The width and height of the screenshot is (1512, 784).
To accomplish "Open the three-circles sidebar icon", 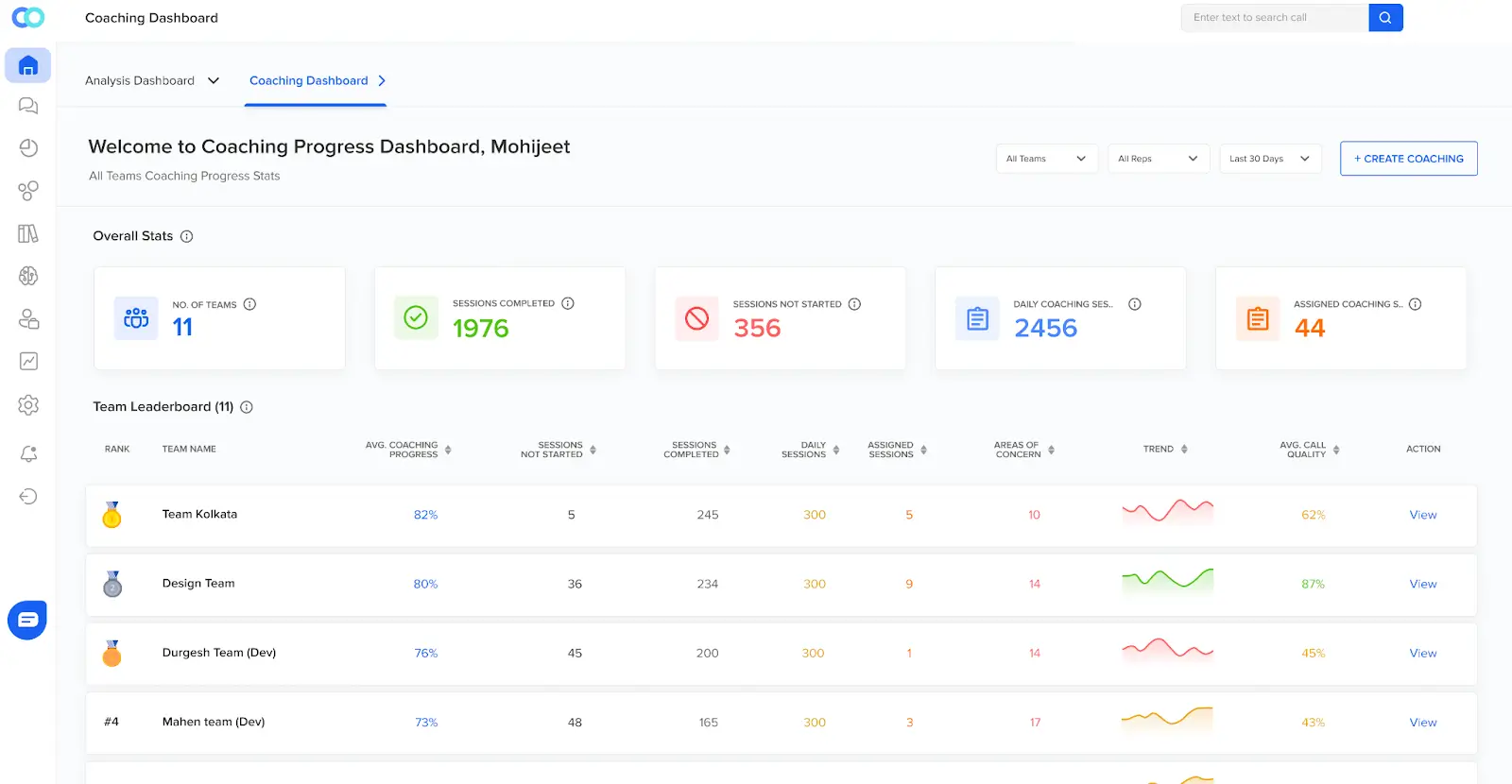I will tap(28, 191).
